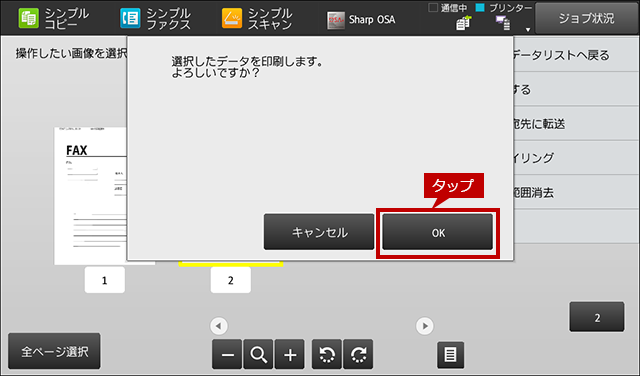Open Simple Fax (シンプルファクス) mode
Screen dimensions: 640x376
[x=155, y=19]
